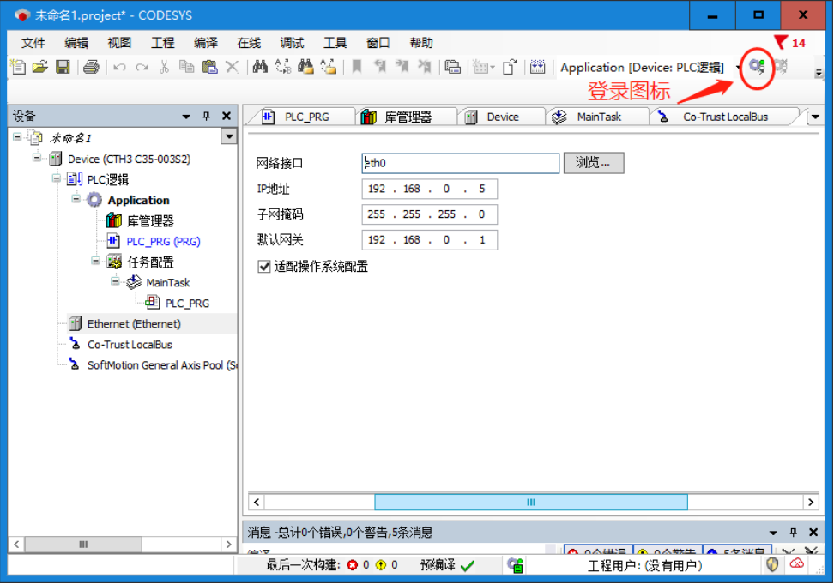Click the 预编译 status bar entry
Image resolution: width=834 pixels, height=584 pixels.
coord(446,565)
